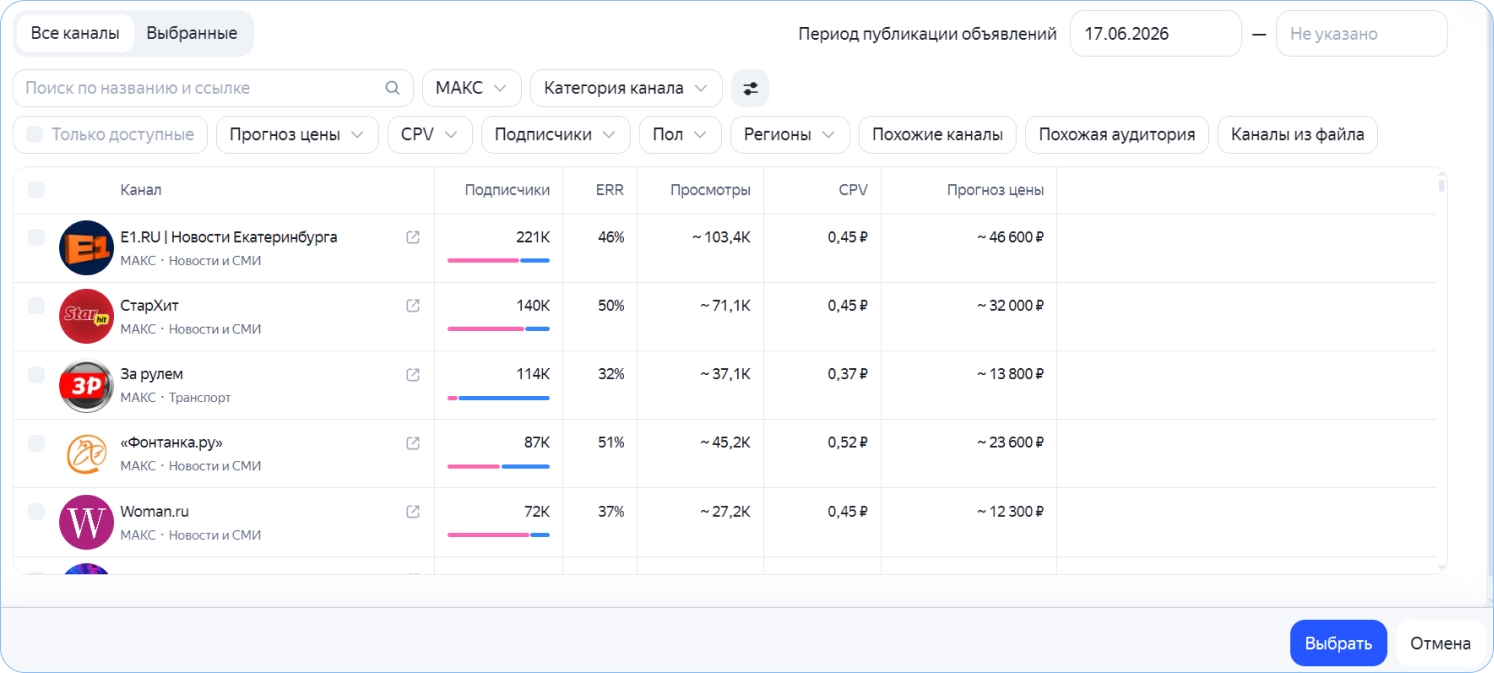Open E1.RU channel external link icon
The width and height of the screenshot is (1494, 673).
coord(413,237)
